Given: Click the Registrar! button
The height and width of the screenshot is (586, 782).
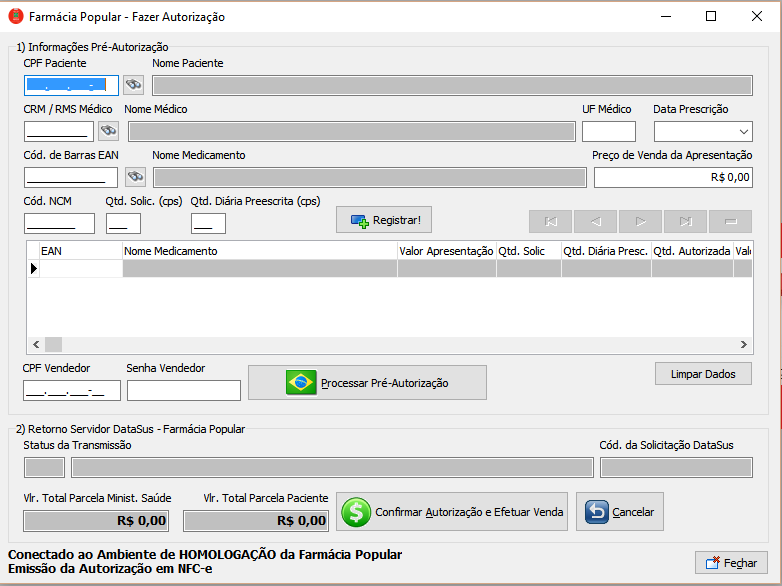Looking at the screenshot, I should (x=384, y=220).
